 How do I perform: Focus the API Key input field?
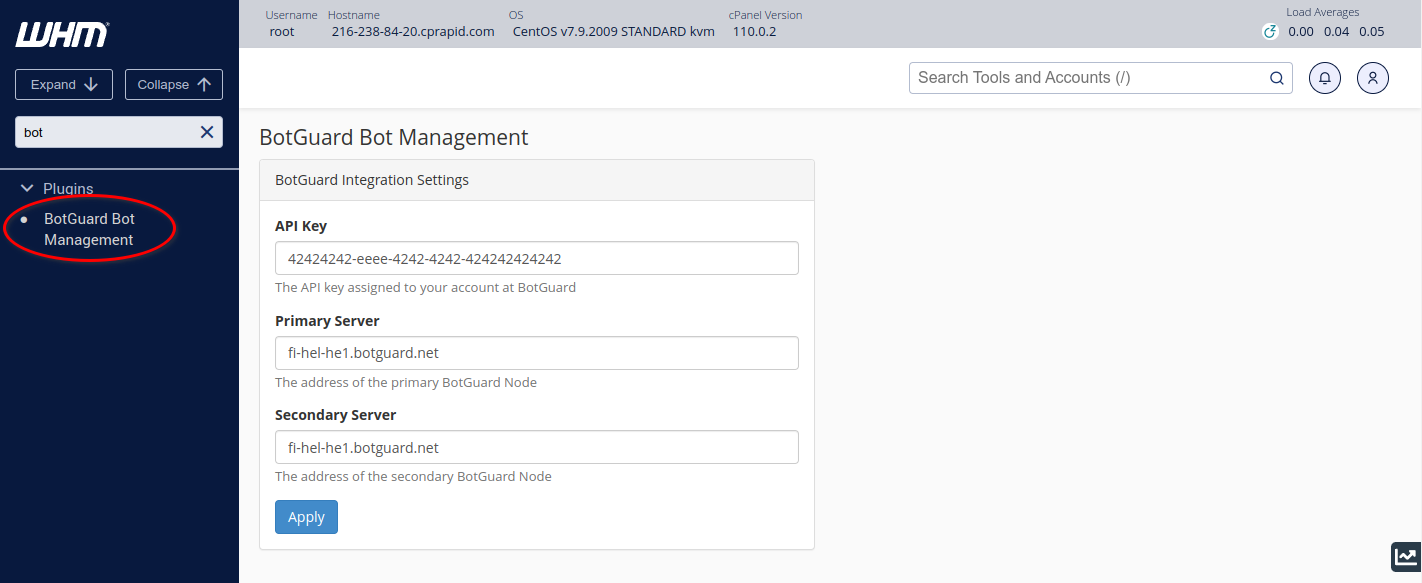point(537,258)
